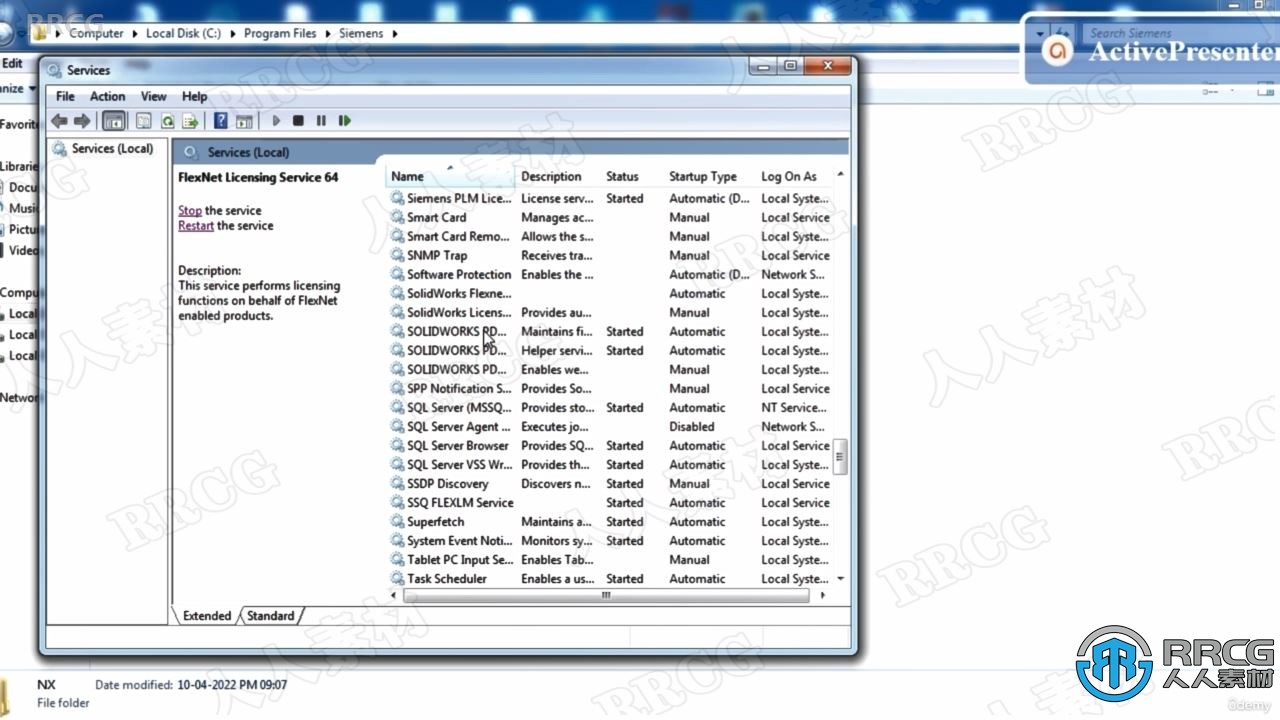
Task: Open the Help menu in Services
Action: (x=194, y=96)
